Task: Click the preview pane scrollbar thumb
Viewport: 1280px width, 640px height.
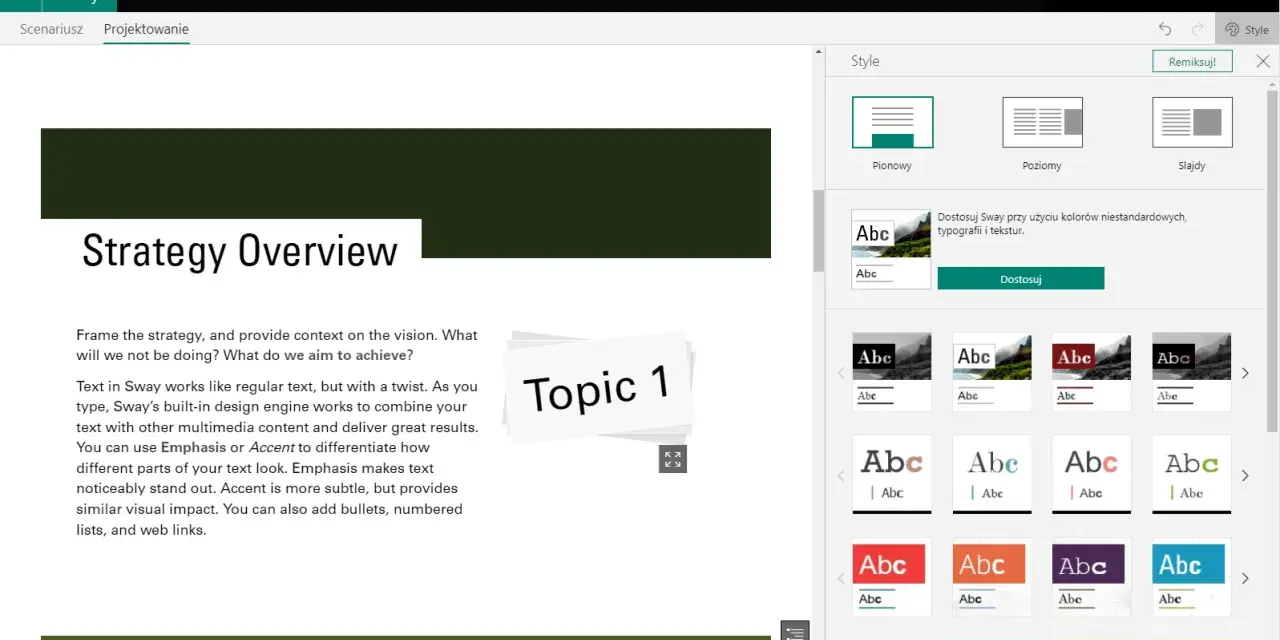Action: coord(818,231)
